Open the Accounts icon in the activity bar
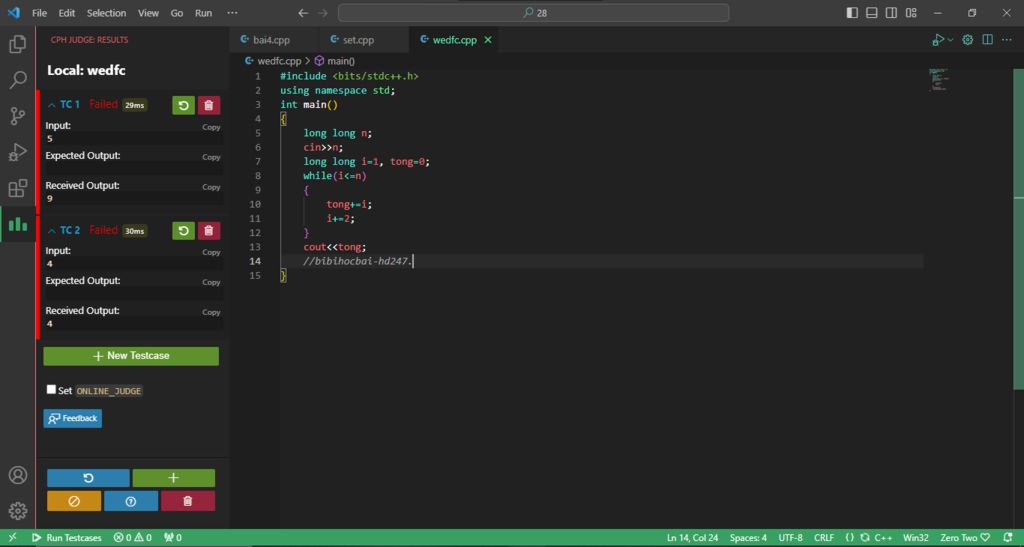Image resolution: width=1024 pixels, height=547 pixels. tap(18, 475)
